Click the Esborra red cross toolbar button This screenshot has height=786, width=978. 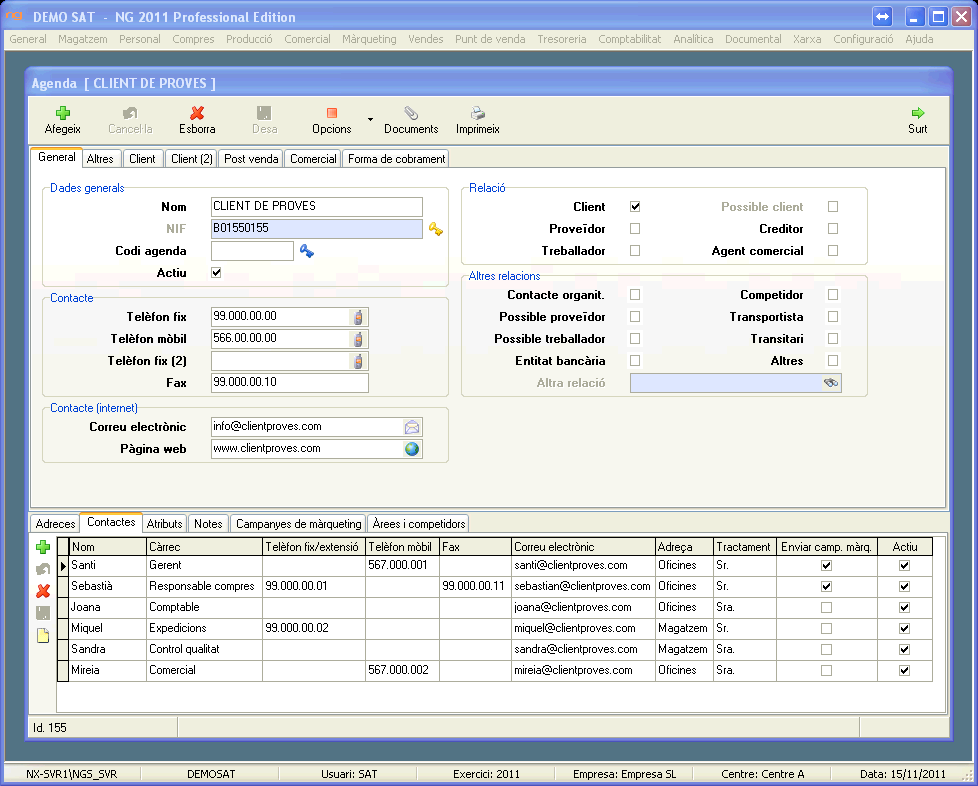tap(197, 120)
